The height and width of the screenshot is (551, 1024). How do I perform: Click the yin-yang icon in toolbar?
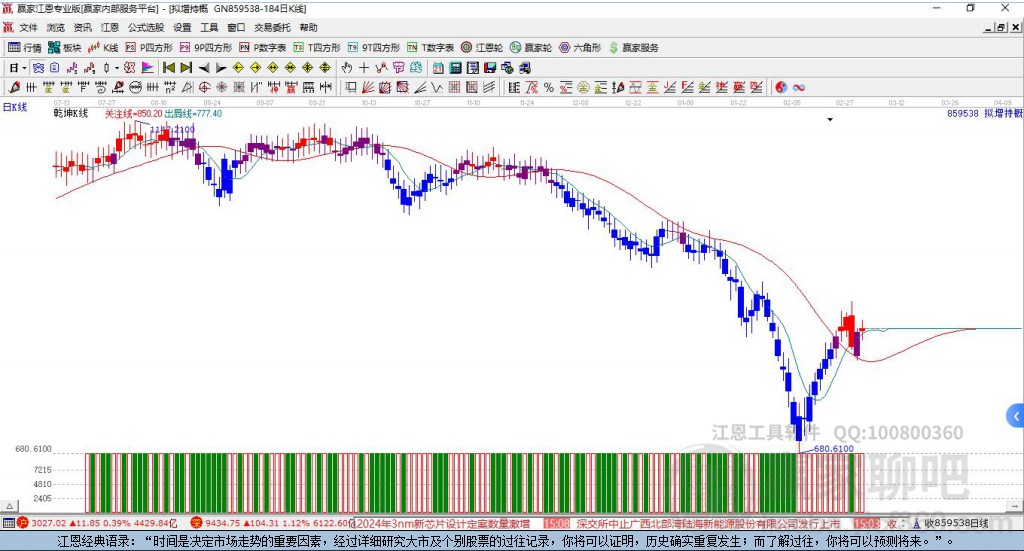[781, 87]
